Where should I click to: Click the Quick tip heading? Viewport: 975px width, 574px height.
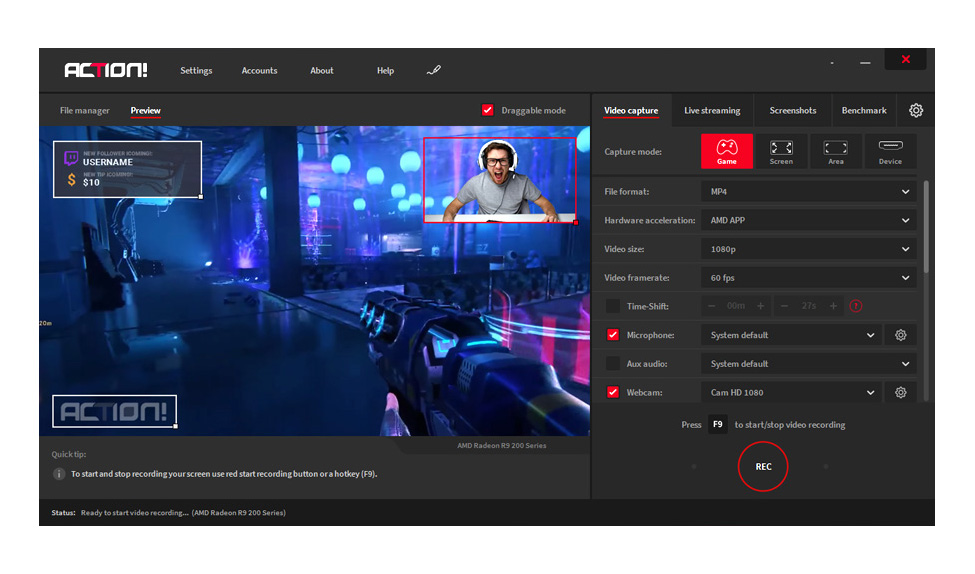point(69,454)
